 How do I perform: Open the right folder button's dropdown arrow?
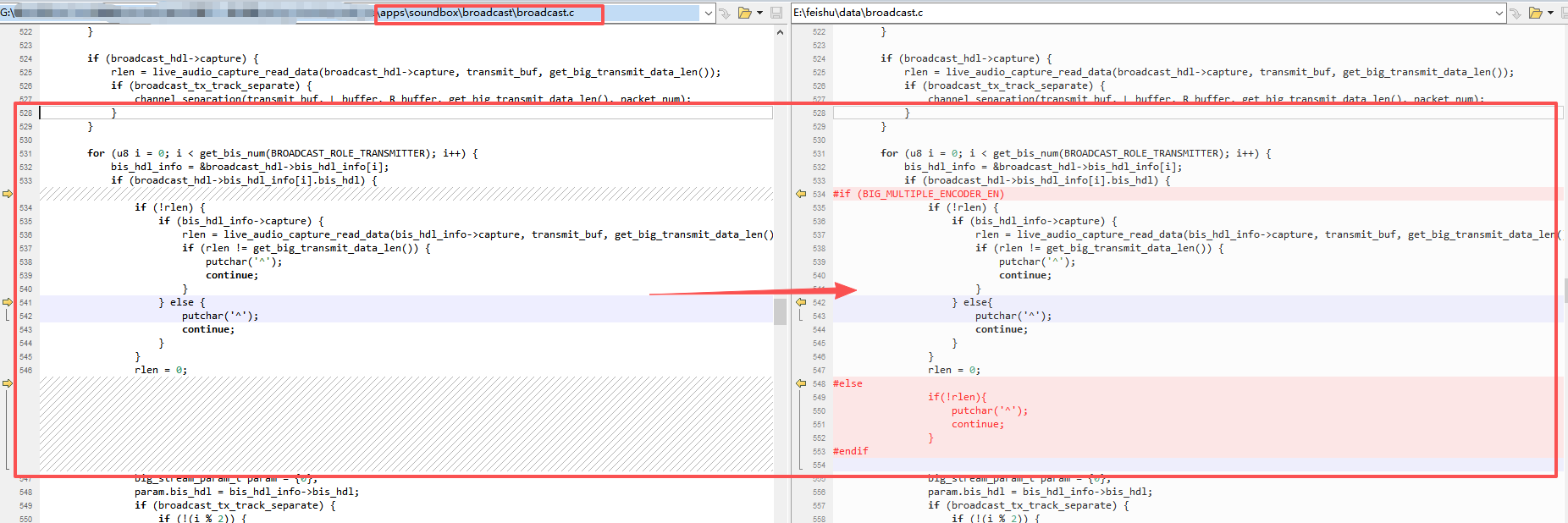click(1550, 13)
